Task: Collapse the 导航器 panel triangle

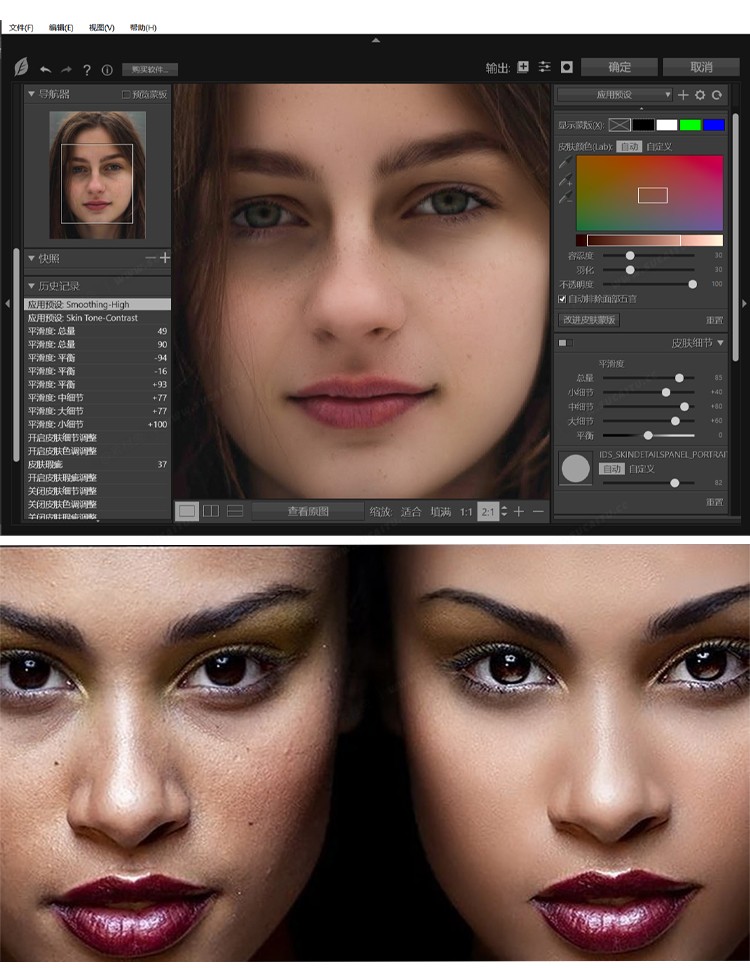Action: click(x=31, y=94)
